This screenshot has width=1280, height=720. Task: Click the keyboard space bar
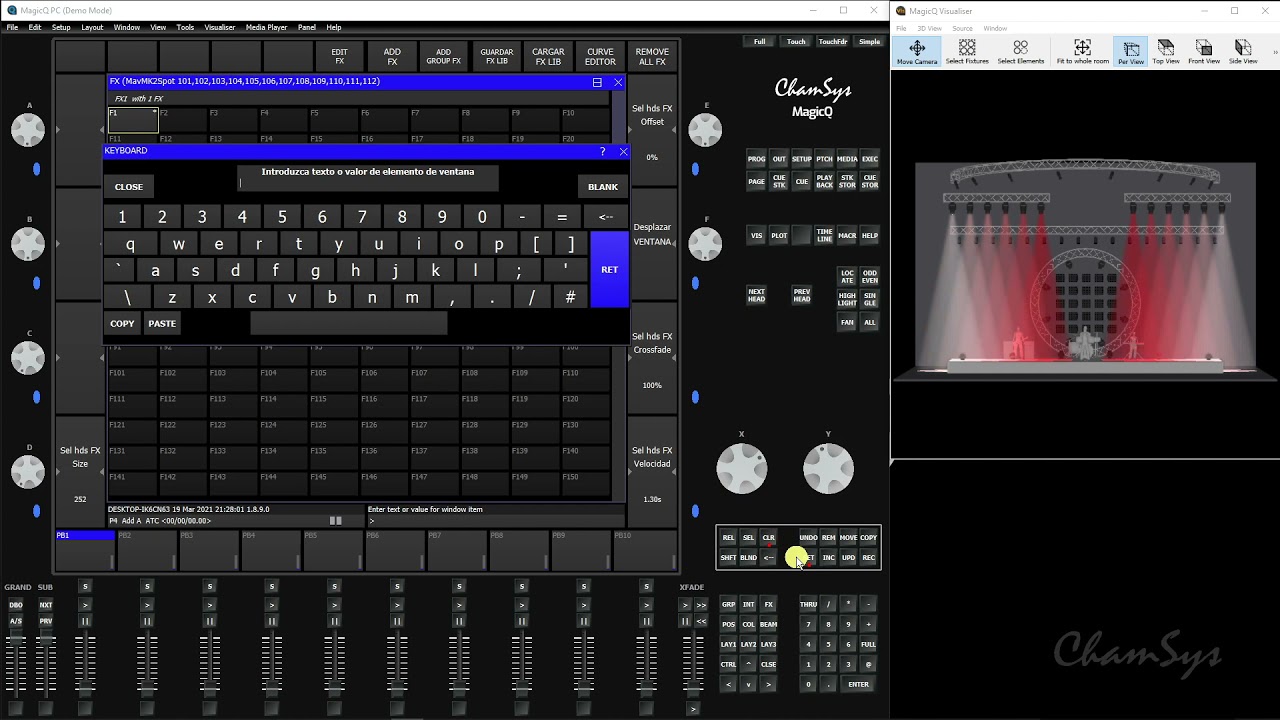pos(348,323)
